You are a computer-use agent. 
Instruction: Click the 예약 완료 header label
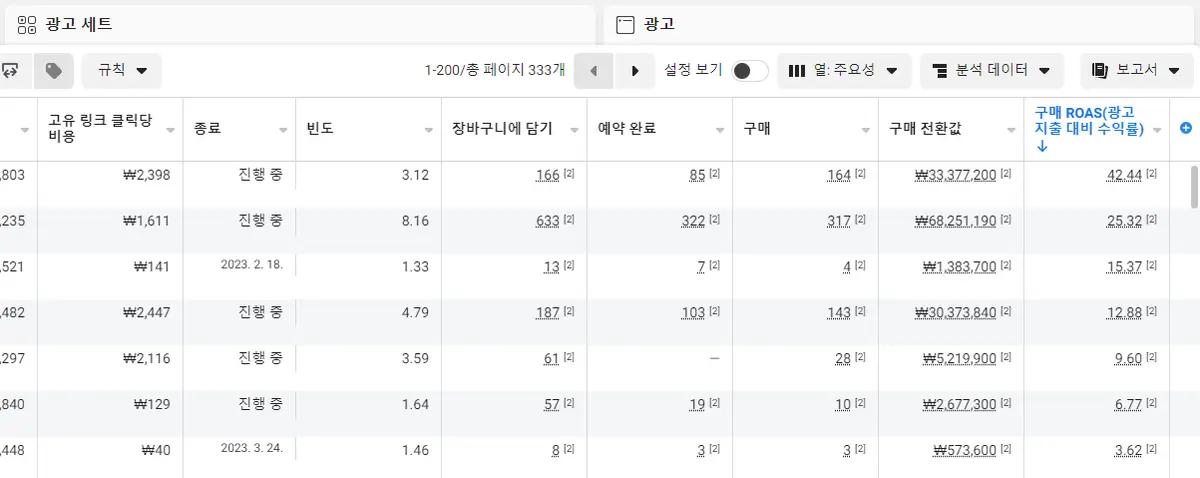[x=627, y=129]
